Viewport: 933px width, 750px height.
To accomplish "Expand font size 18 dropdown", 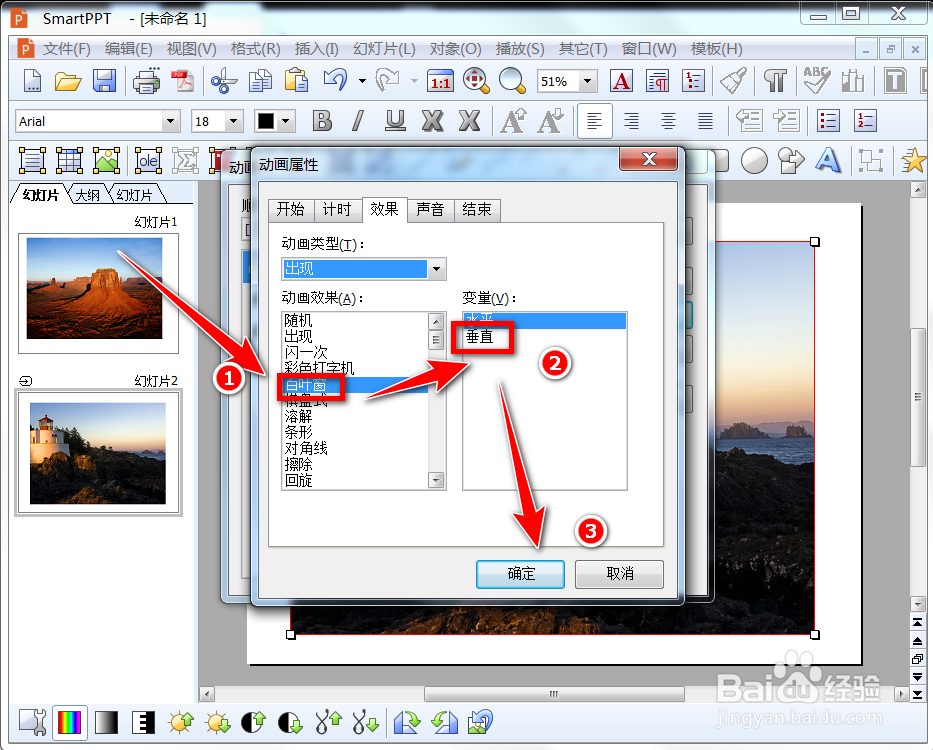I will pyautogui.click(x=233, y=121).
